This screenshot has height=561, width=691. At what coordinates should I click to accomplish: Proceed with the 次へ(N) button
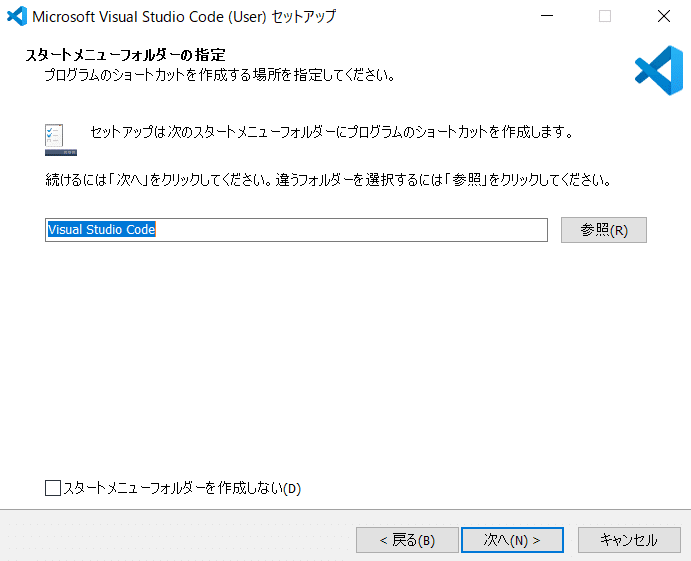pyautogui.click(x=512, y=540)
